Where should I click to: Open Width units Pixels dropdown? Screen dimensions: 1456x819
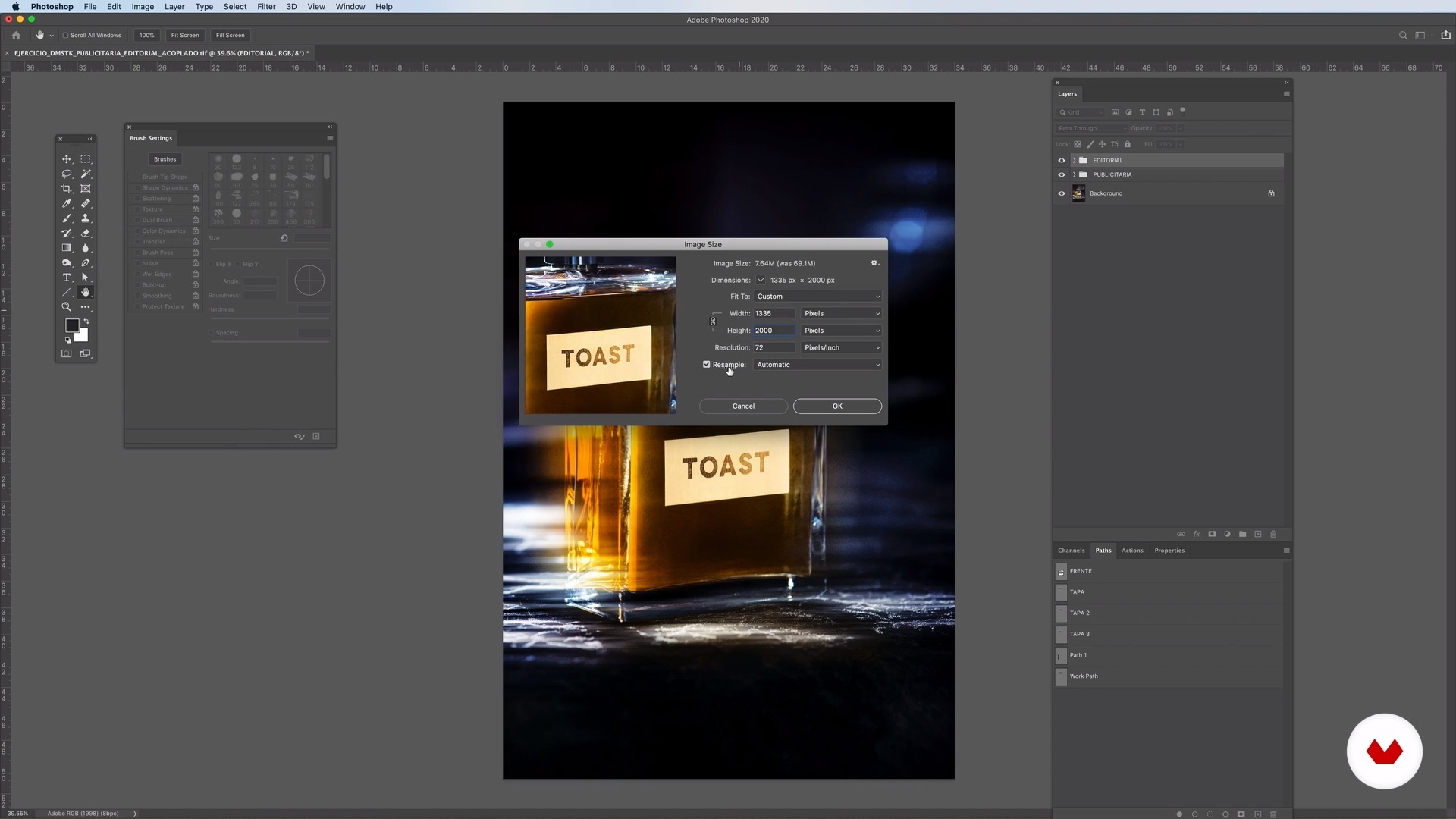(842, 313)
